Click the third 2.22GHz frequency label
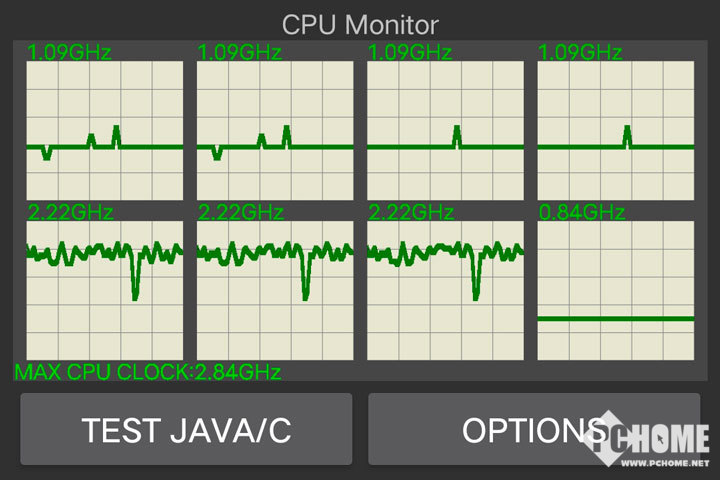Viewport: 720px width, 480px height. point(411,212)
